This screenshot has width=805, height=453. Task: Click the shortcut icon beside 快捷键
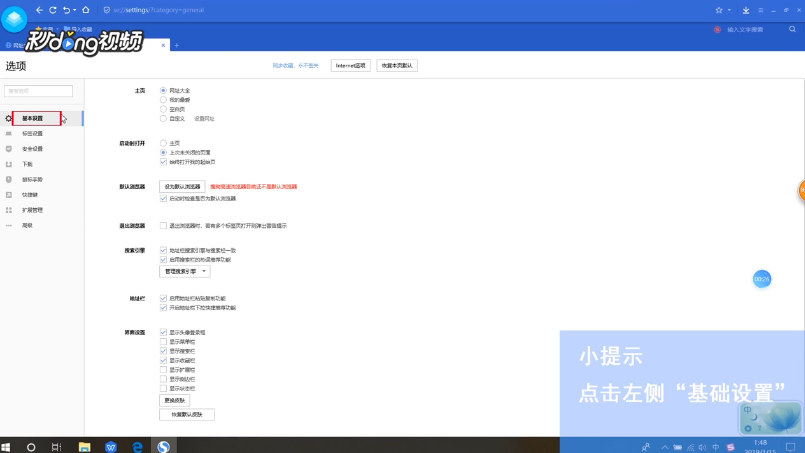[x=8, y=195]
